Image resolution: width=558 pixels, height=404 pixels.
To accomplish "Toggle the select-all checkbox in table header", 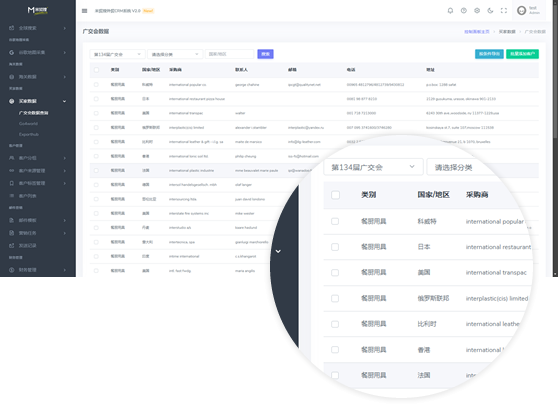I will tap(96, 70).
